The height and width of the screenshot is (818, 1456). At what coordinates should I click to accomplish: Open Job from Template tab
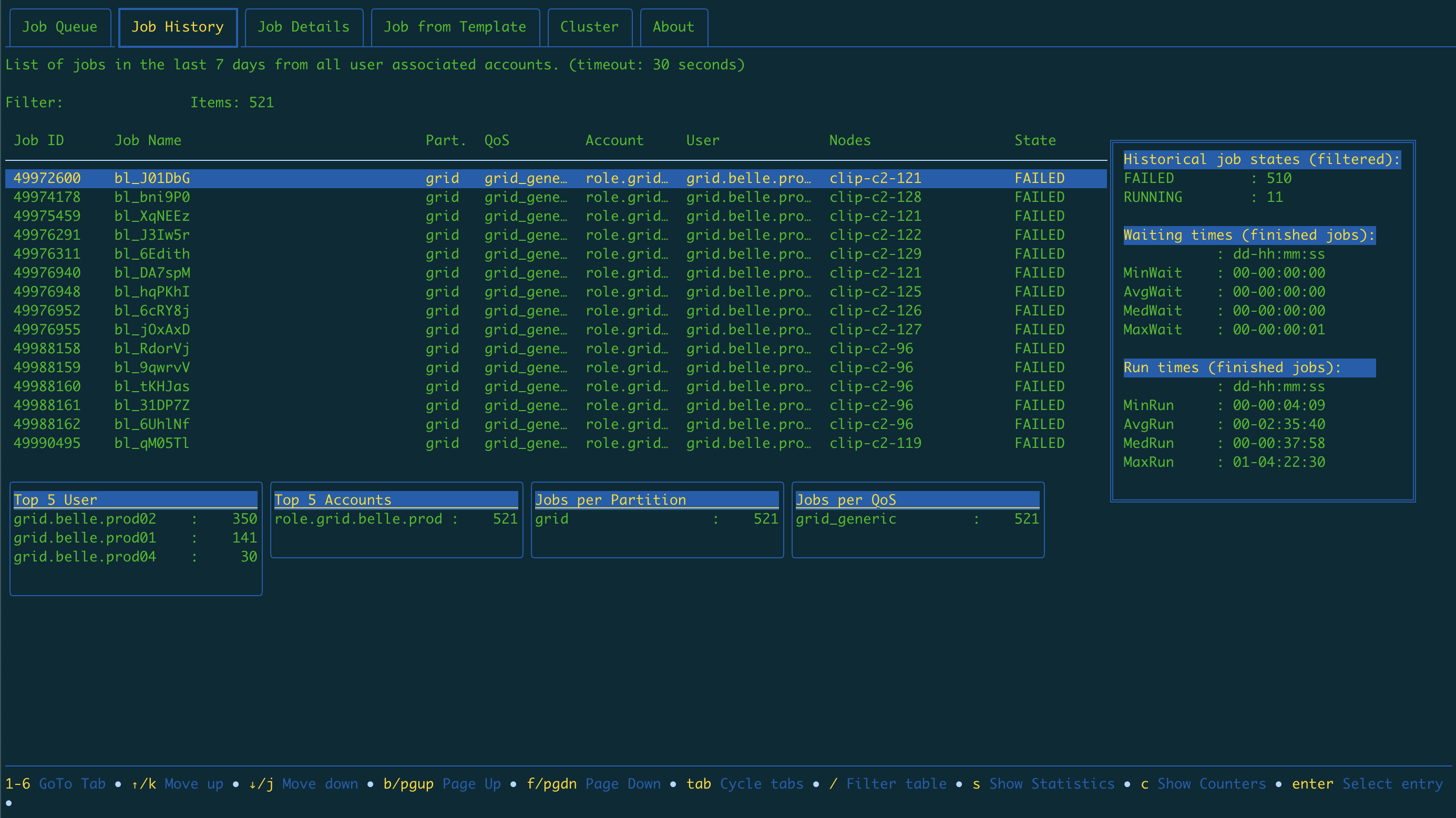click(x=454, y=26)
